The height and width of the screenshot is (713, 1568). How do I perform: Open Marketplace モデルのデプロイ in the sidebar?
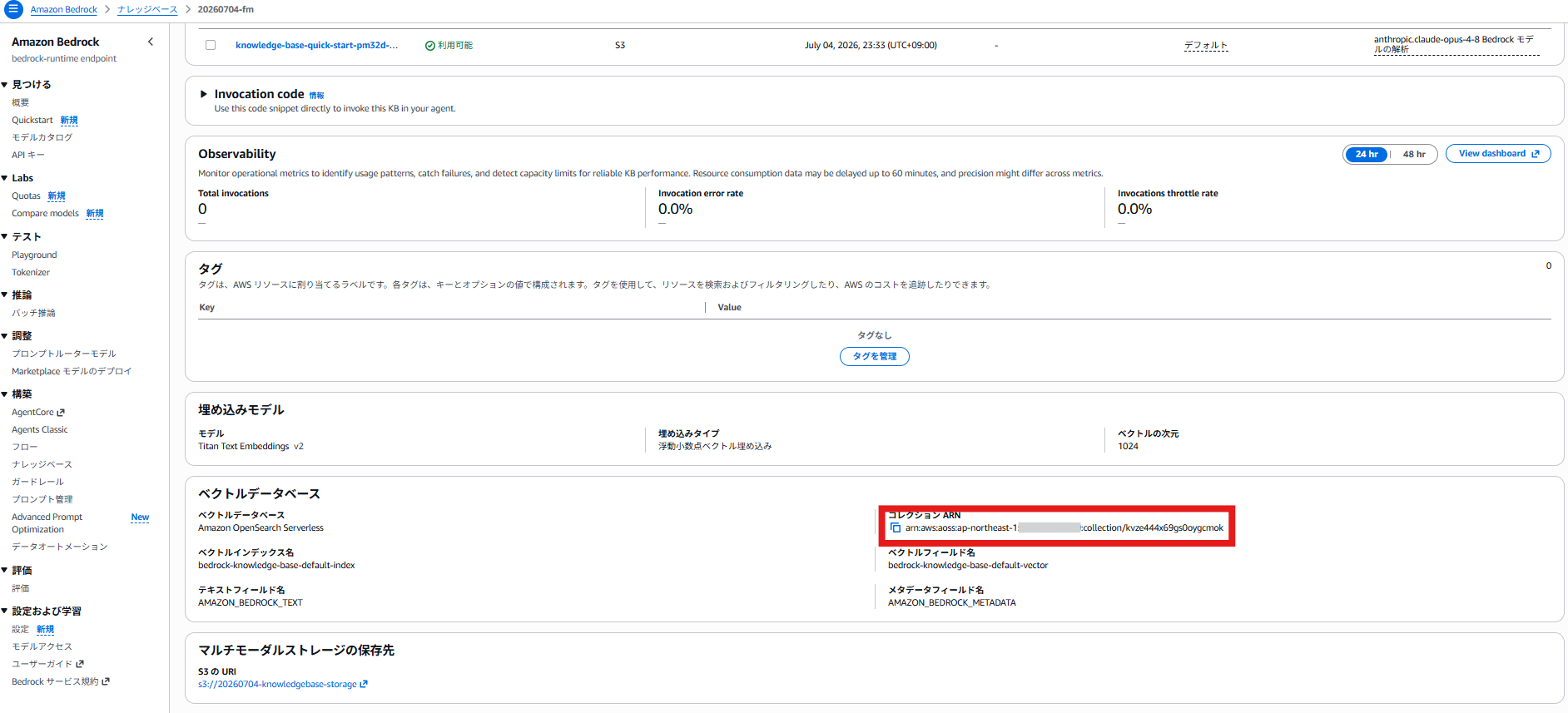click(72, 372)
